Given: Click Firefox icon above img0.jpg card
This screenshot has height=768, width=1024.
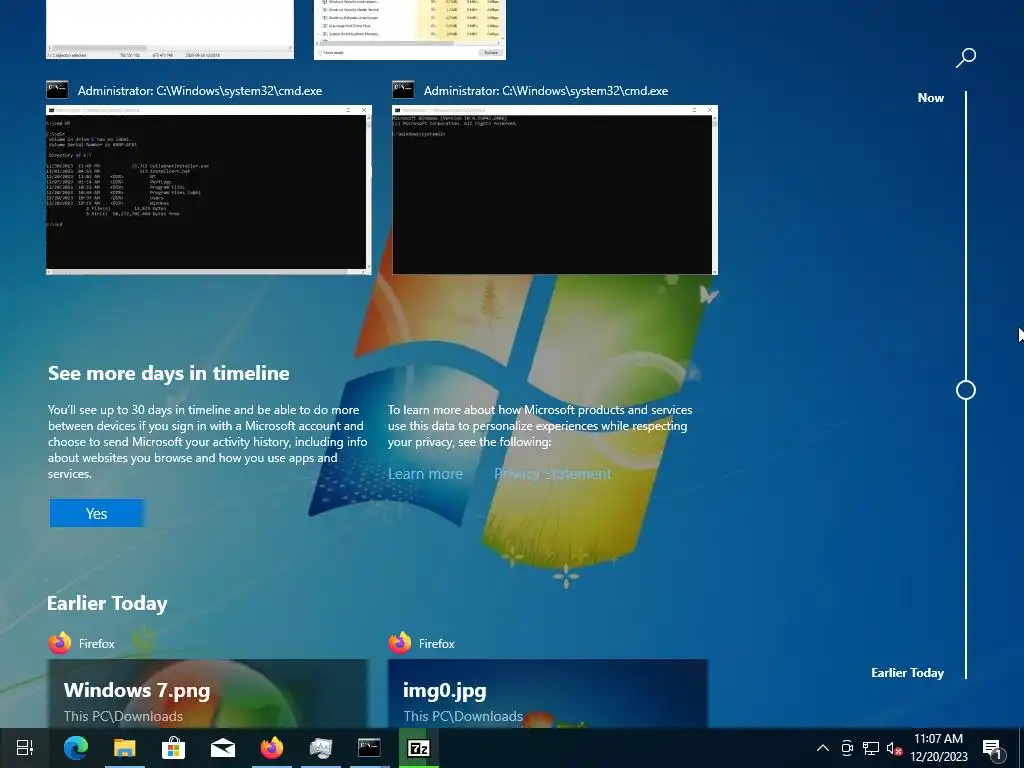Looking at the screenshot, I should (400, 643).
